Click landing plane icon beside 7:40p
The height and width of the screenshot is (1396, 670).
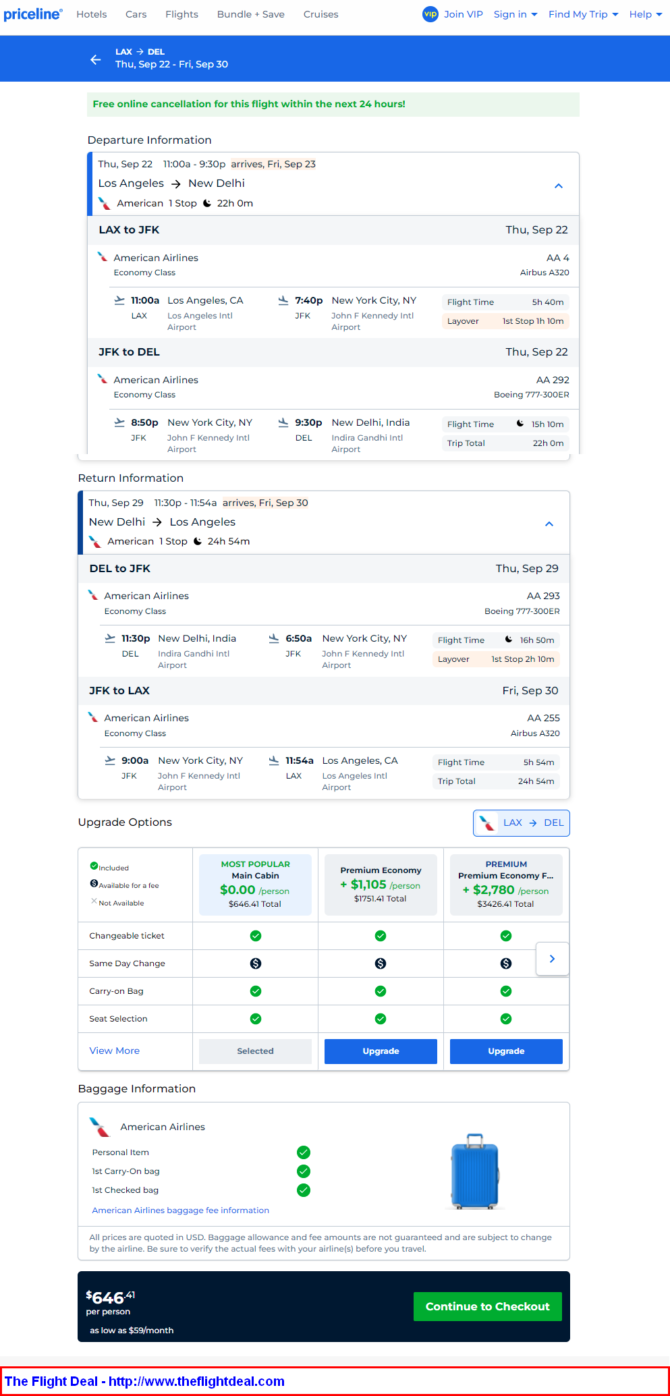click(284, 300)
